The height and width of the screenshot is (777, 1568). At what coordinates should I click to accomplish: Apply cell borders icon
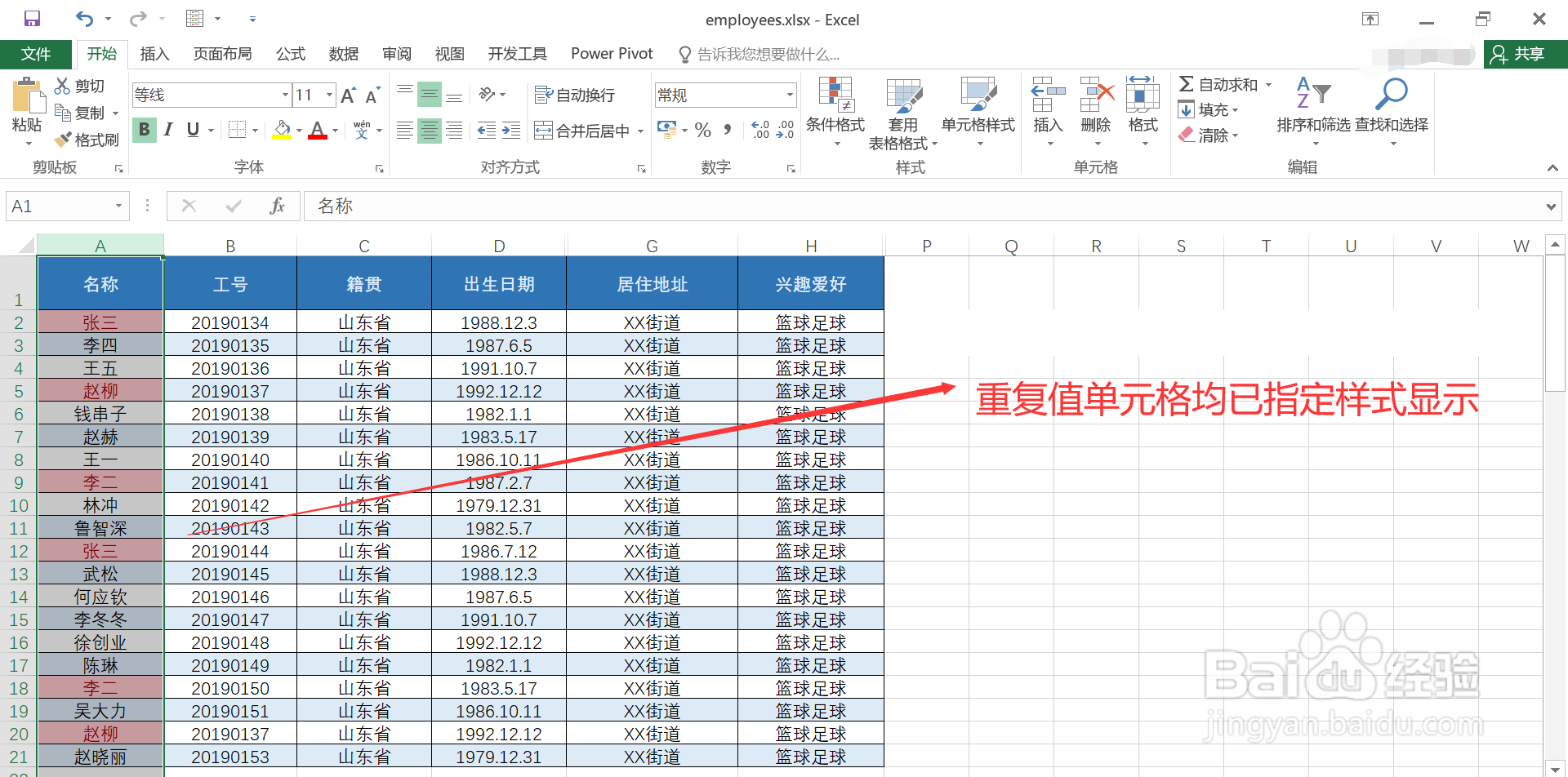coord(237,130)
